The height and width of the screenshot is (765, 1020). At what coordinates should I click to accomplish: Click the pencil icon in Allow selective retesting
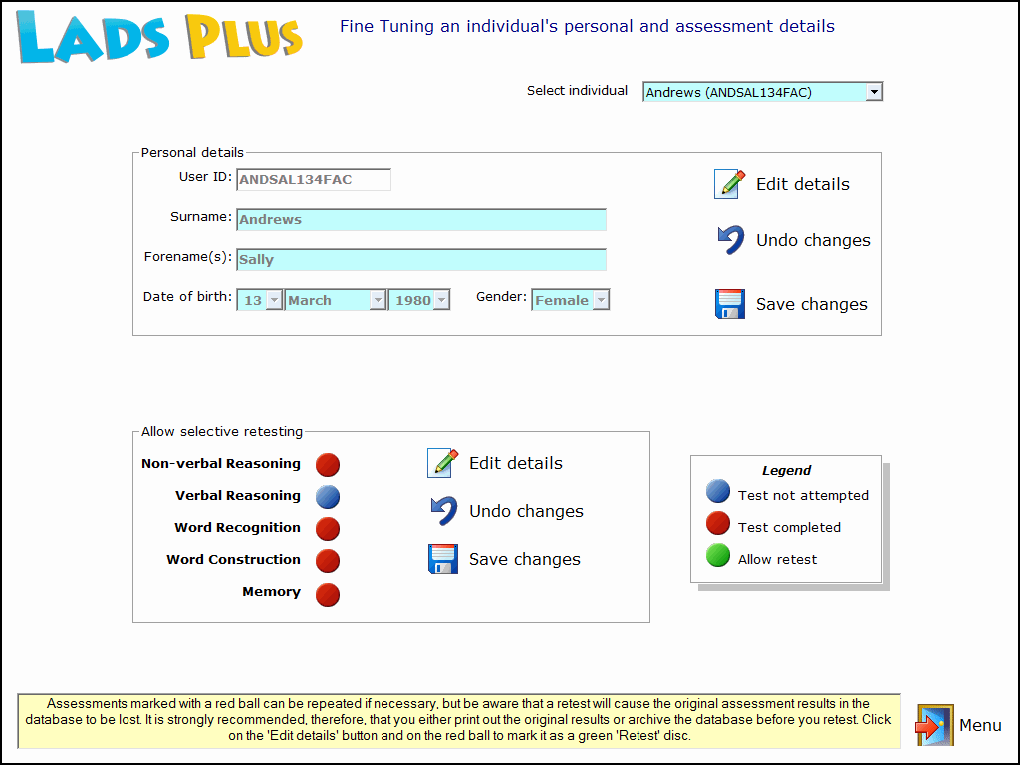pyautogui.click(x=442, y=463)
